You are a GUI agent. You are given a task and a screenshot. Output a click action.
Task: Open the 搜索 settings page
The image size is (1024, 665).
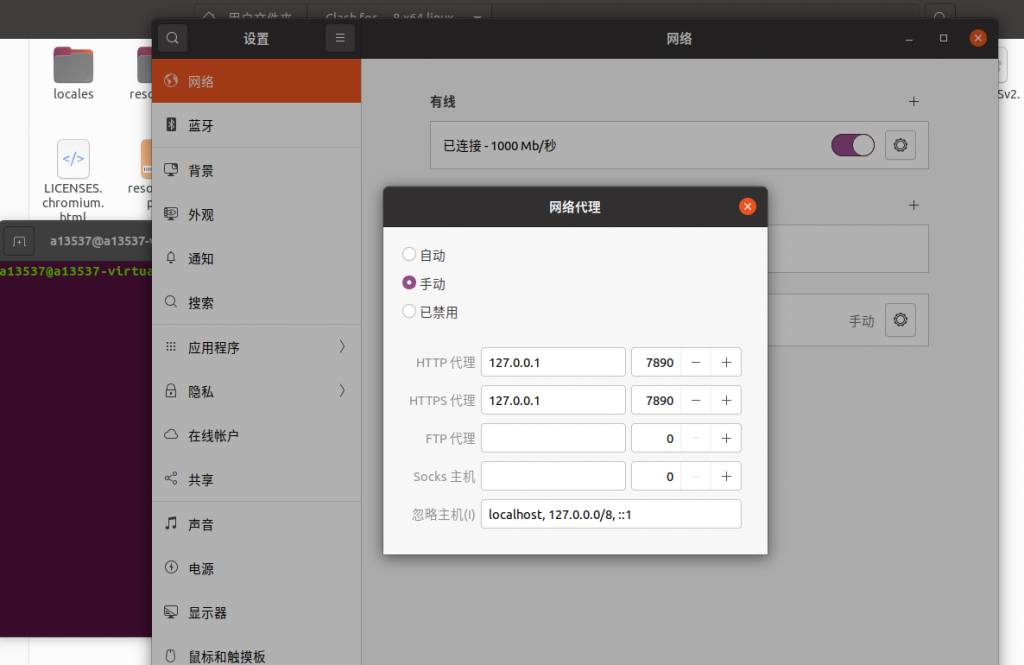coord(257,302)
